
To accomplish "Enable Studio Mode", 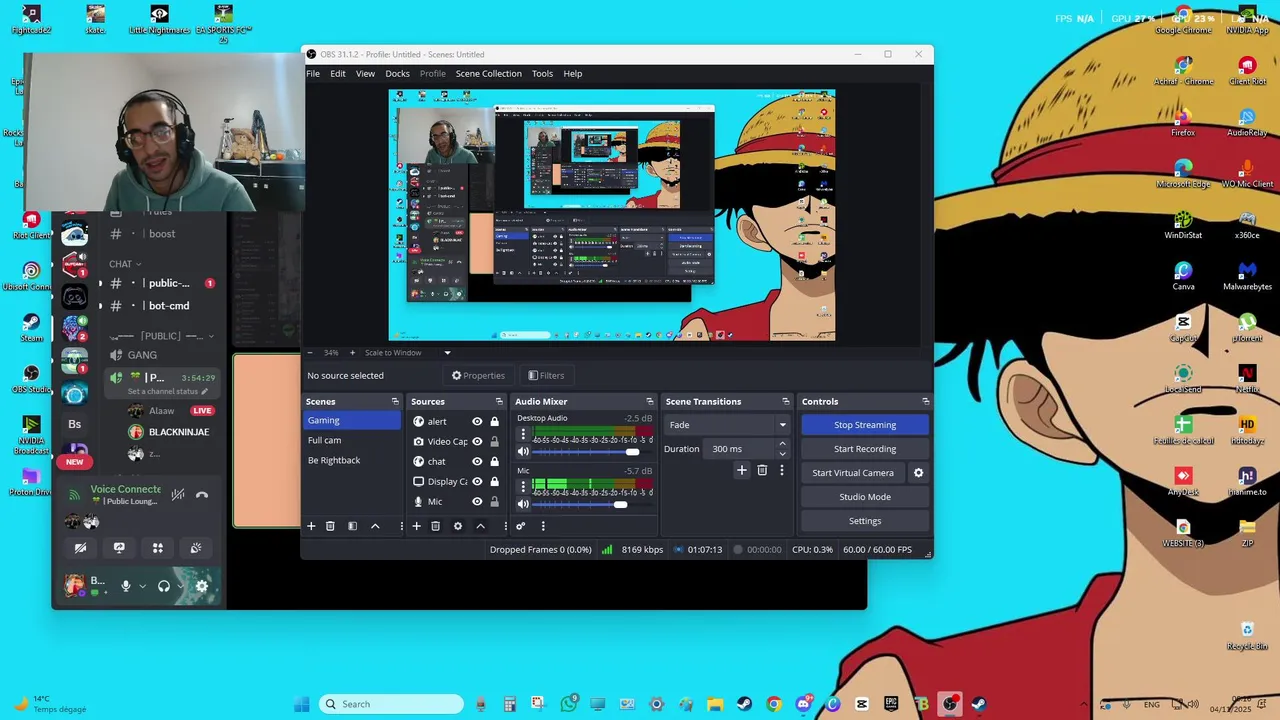I will tap(865, 497).
